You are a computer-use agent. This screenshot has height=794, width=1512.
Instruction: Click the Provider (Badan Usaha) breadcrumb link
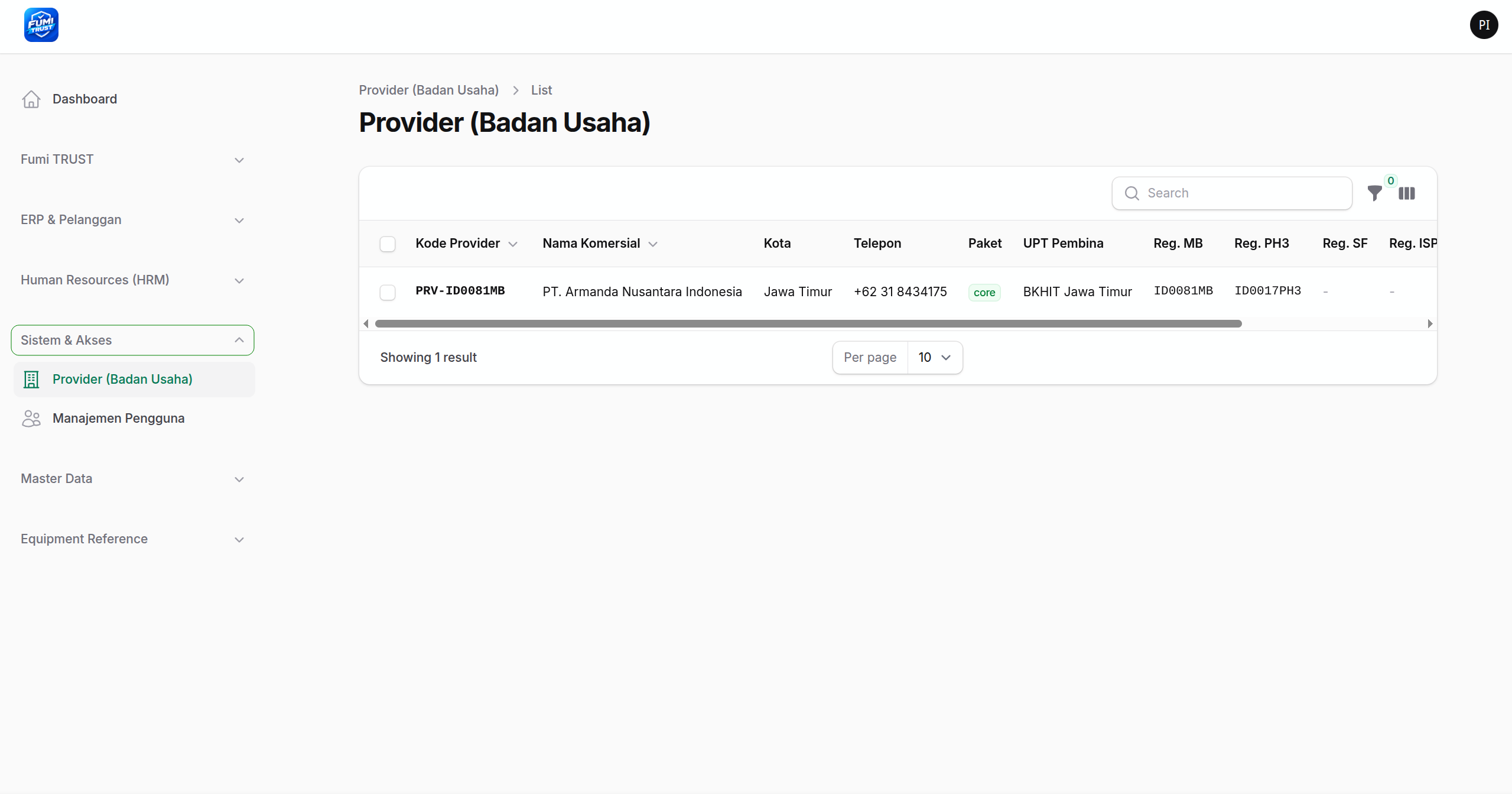pyautogui.click(x=429, y=90)
